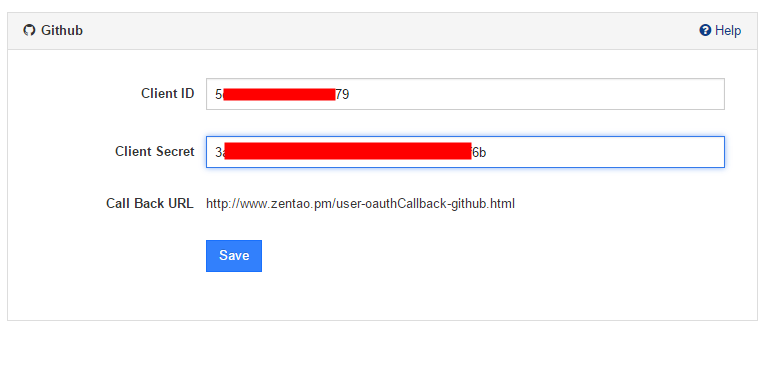This screenshot has height=368, width=770.
Task: Click the Github octocat icon
Action: (x=29, y=30)
